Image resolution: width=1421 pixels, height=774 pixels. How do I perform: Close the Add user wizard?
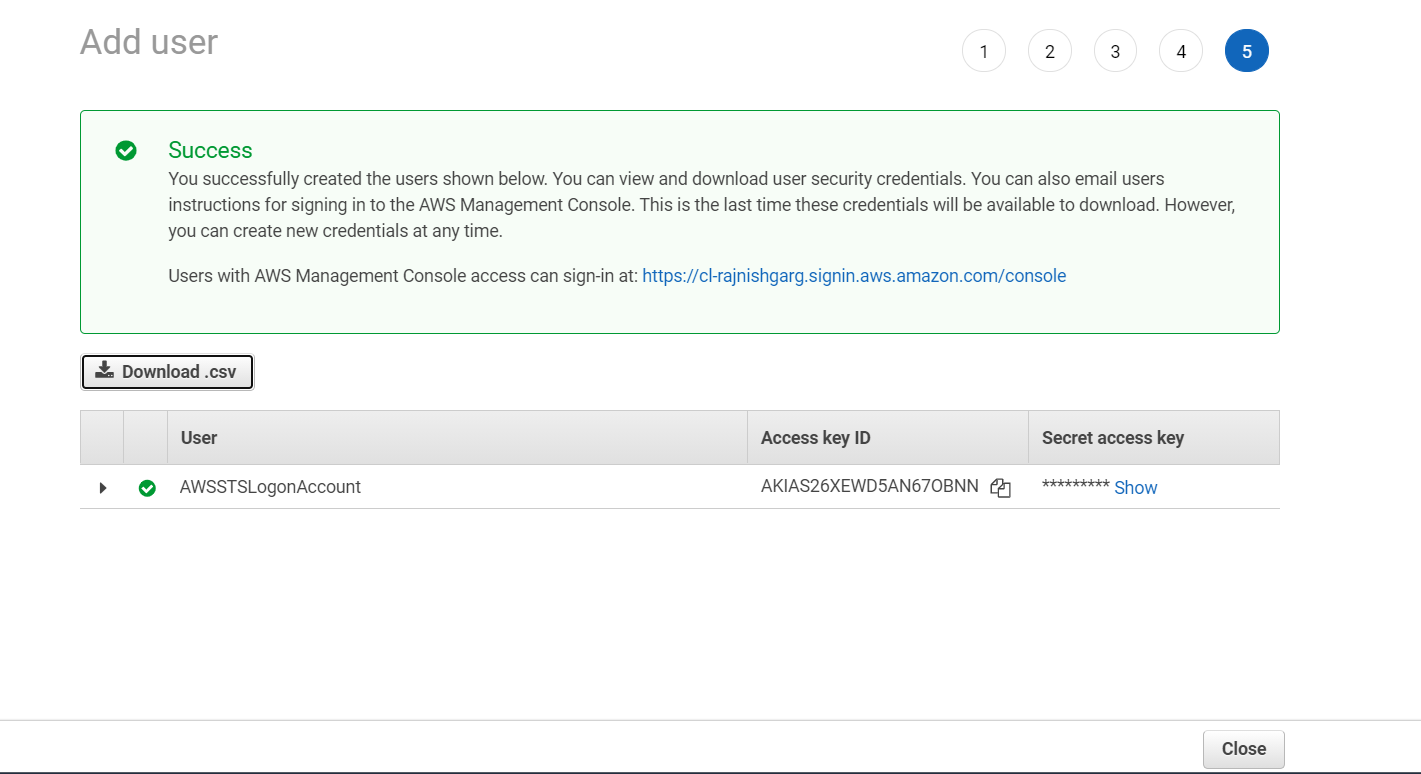tap(1244, 749)
